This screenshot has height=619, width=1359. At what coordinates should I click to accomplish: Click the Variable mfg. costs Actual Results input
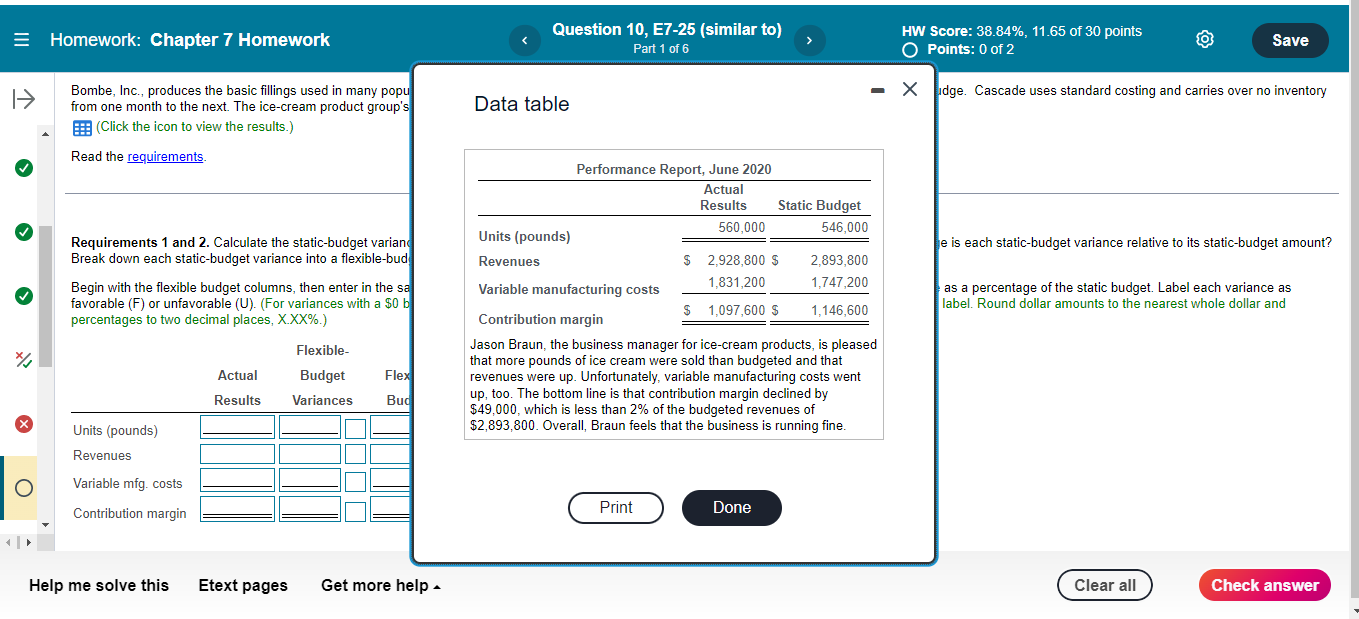(237, 481)
